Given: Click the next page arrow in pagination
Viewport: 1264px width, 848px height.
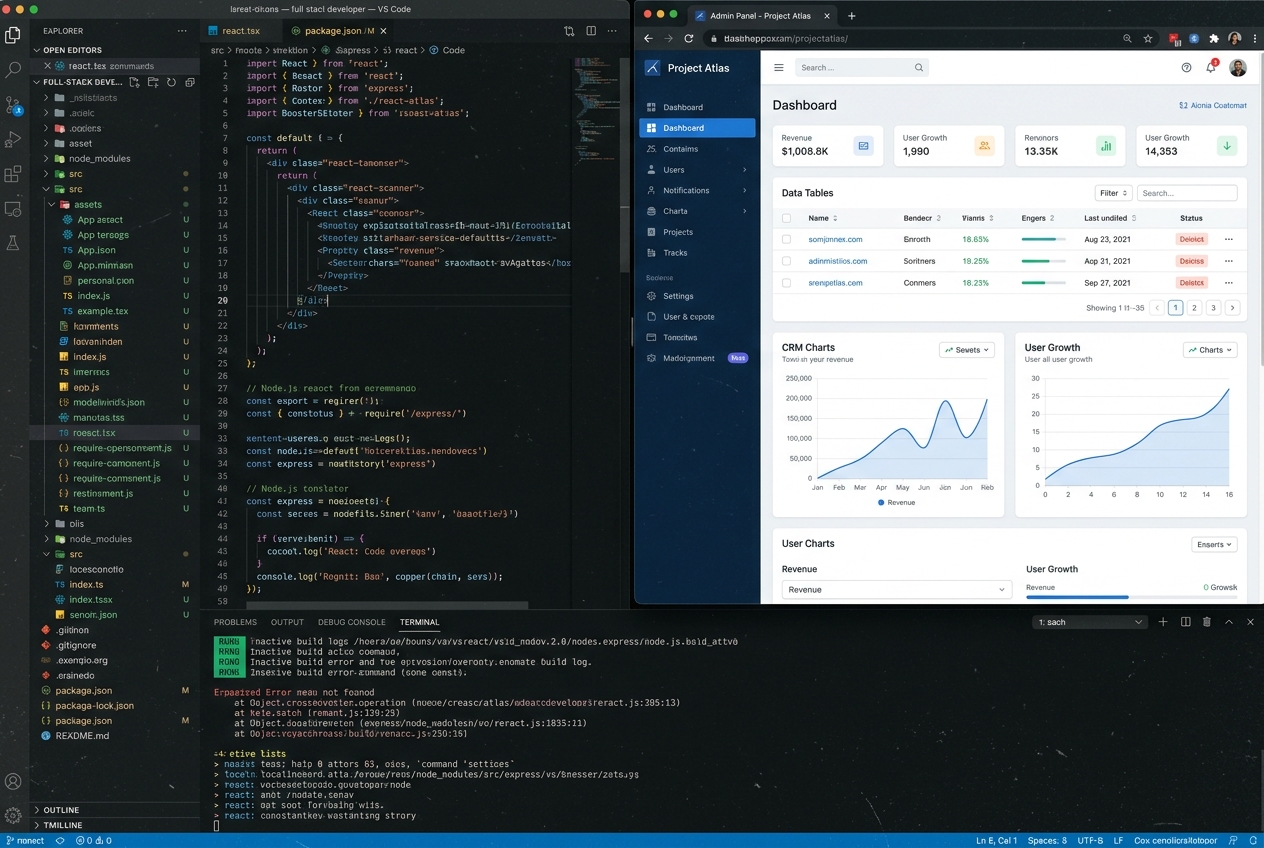Looking at the screenshot, I should point(1232,308).
